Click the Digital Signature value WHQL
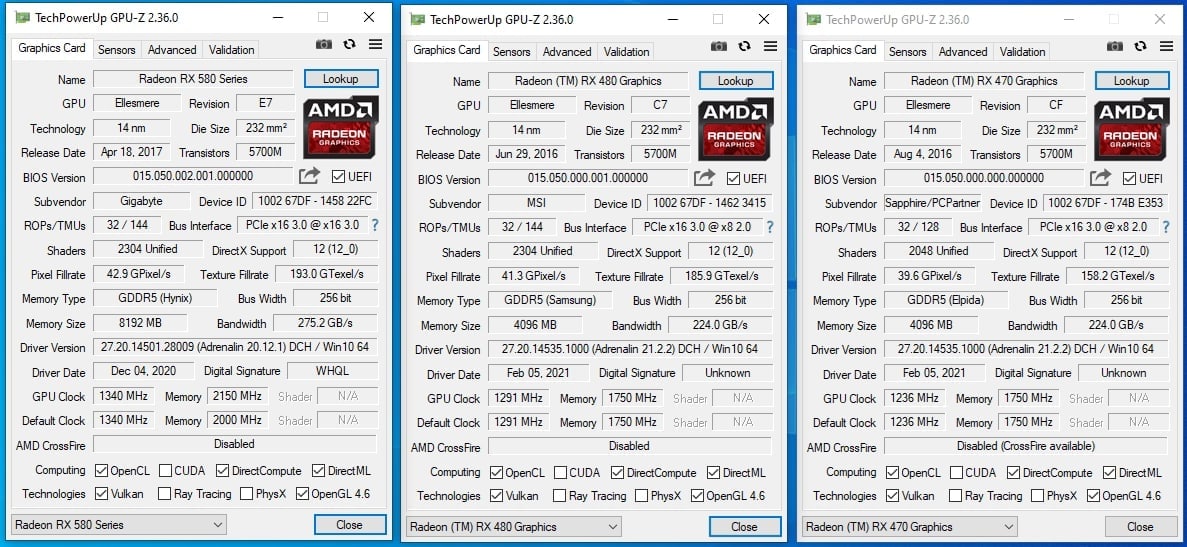 (332, 371)
